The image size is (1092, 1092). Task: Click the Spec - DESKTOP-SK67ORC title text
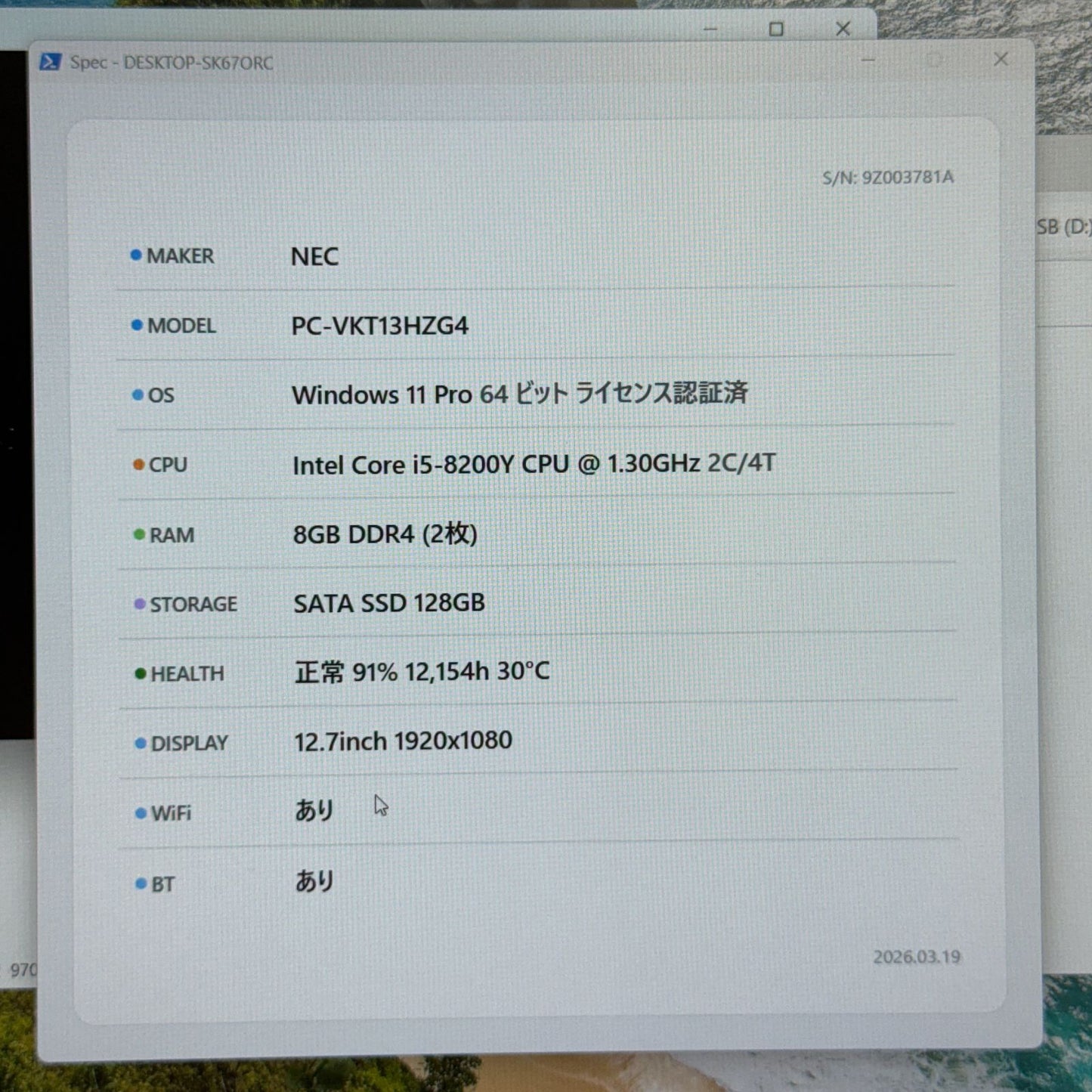[x=172, y=63]
